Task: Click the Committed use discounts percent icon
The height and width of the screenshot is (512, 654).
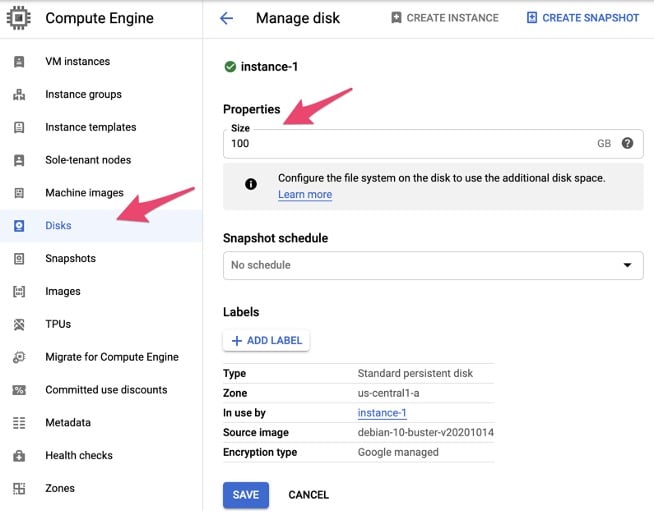Action: click(x=19, y=390)
